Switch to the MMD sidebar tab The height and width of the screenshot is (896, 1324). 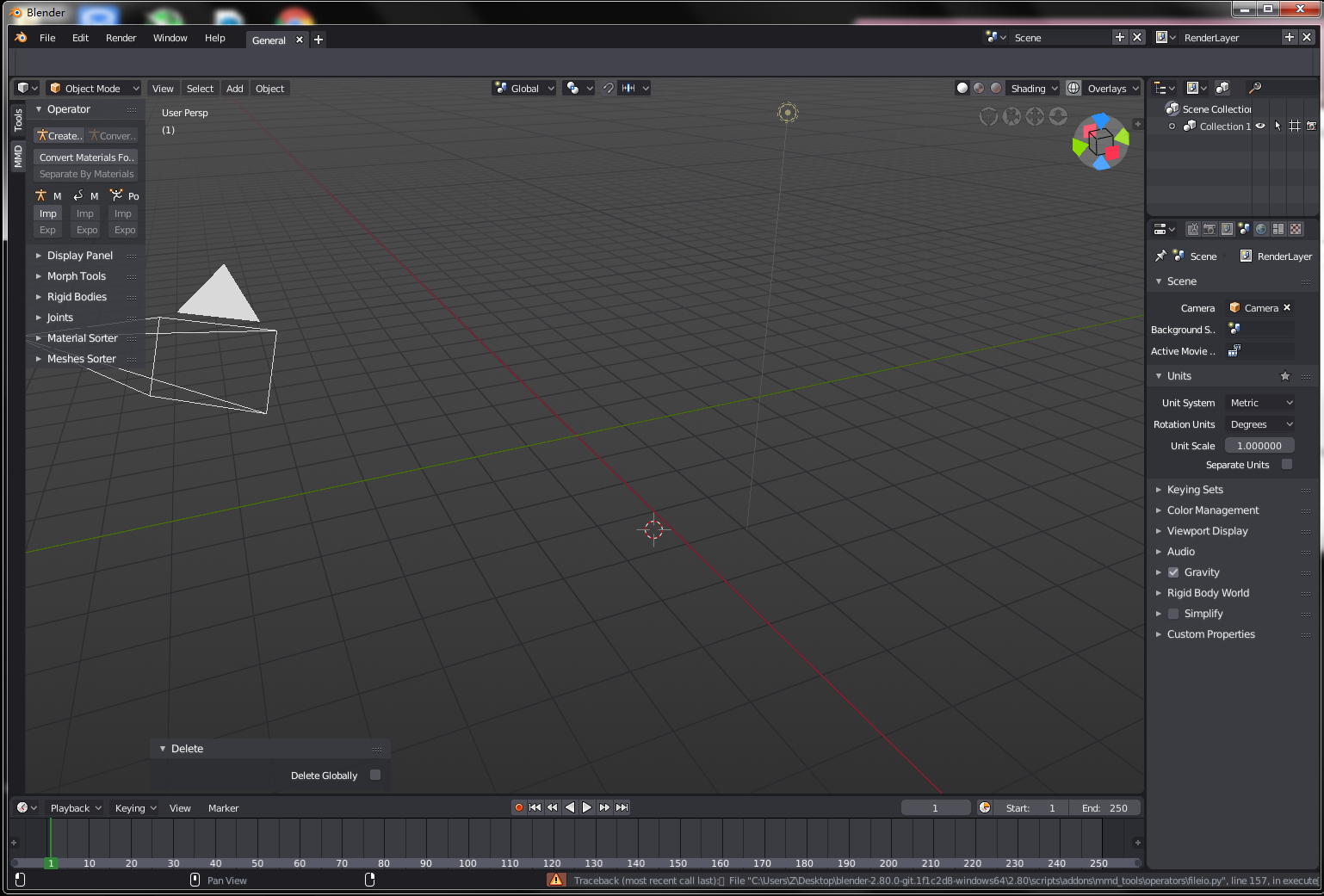click(18, 156)
